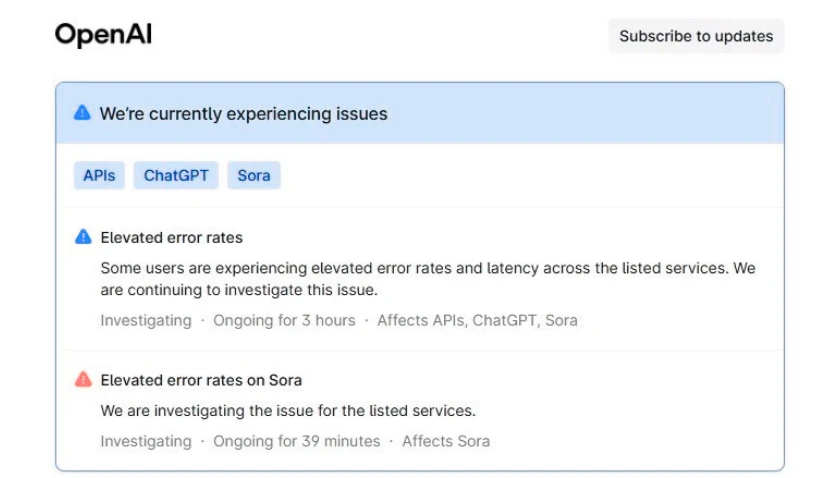Click Subscribe to updates button
840x478 pixels.
pos(696,36)
